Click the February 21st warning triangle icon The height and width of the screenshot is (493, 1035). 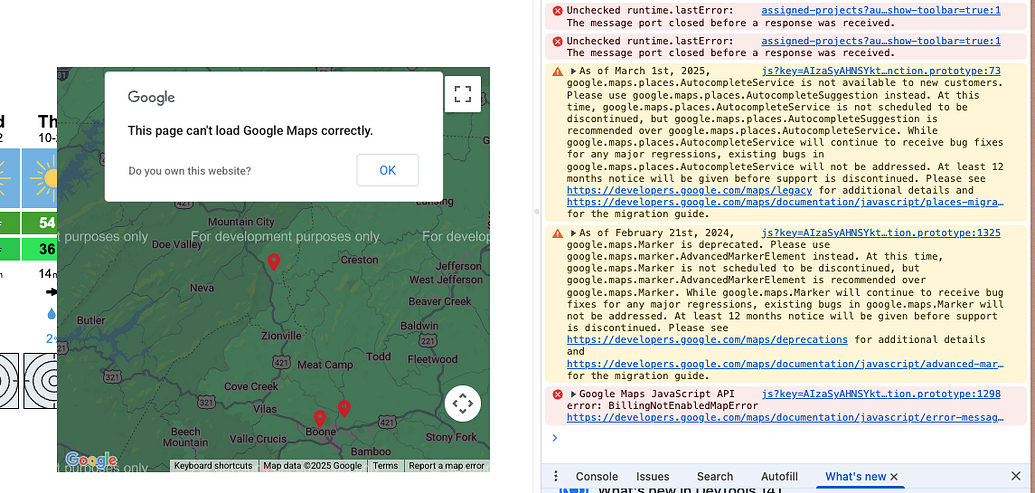pyautogui.click(x=557, y=233)
